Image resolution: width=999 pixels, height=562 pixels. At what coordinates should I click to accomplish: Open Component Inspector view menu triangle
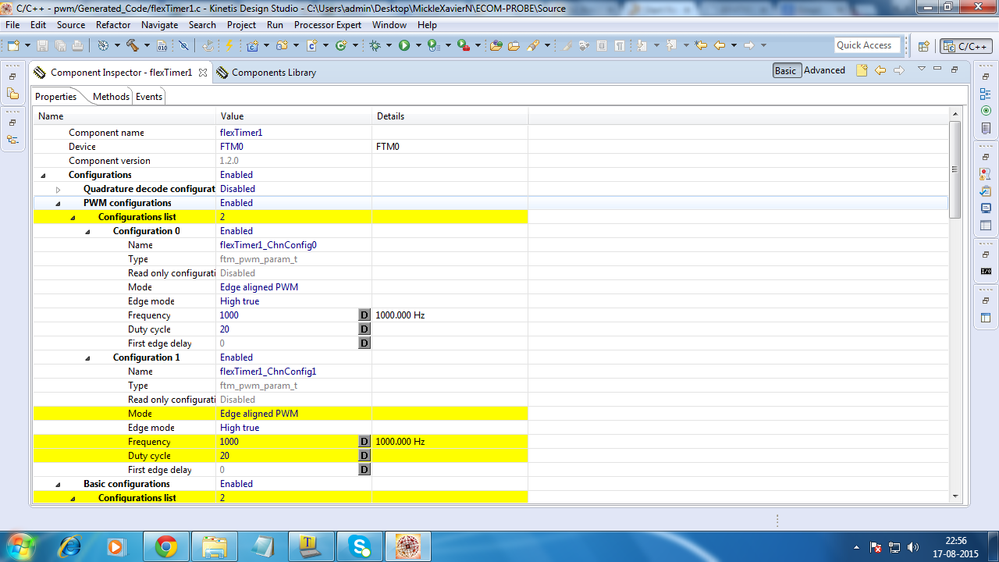tap(921, 69)
